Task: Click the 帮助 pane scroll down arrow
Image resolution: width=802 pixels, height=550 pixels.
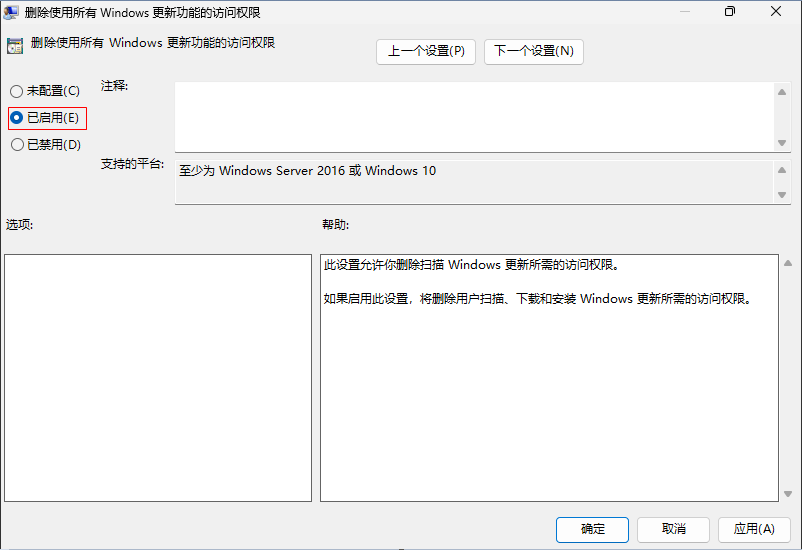Action: point(788,494)
